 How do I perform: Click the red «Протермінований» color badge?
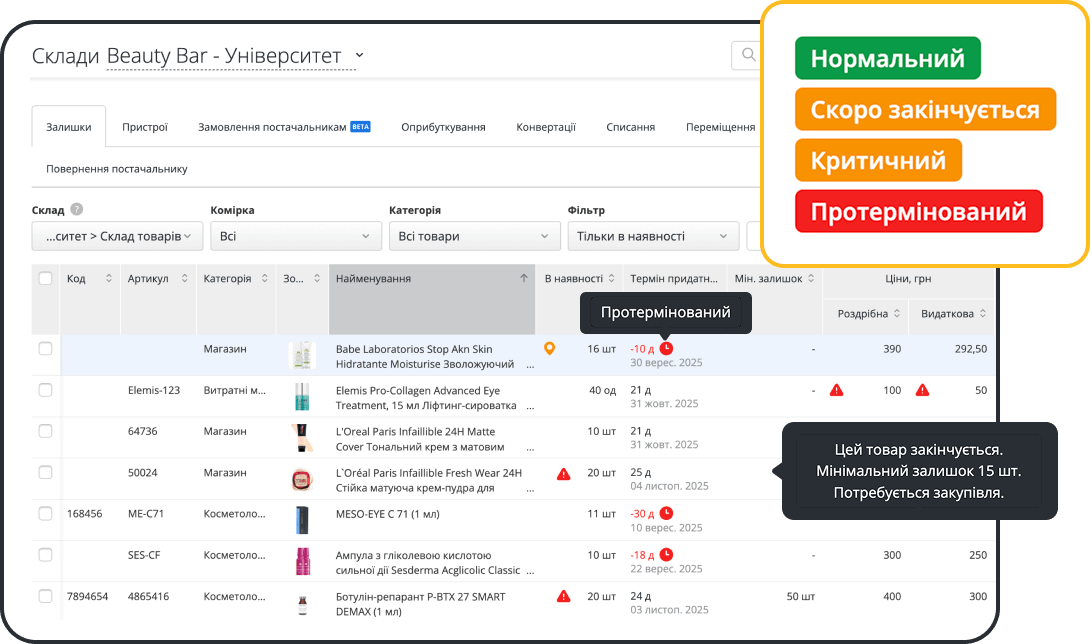pos(918,211)
